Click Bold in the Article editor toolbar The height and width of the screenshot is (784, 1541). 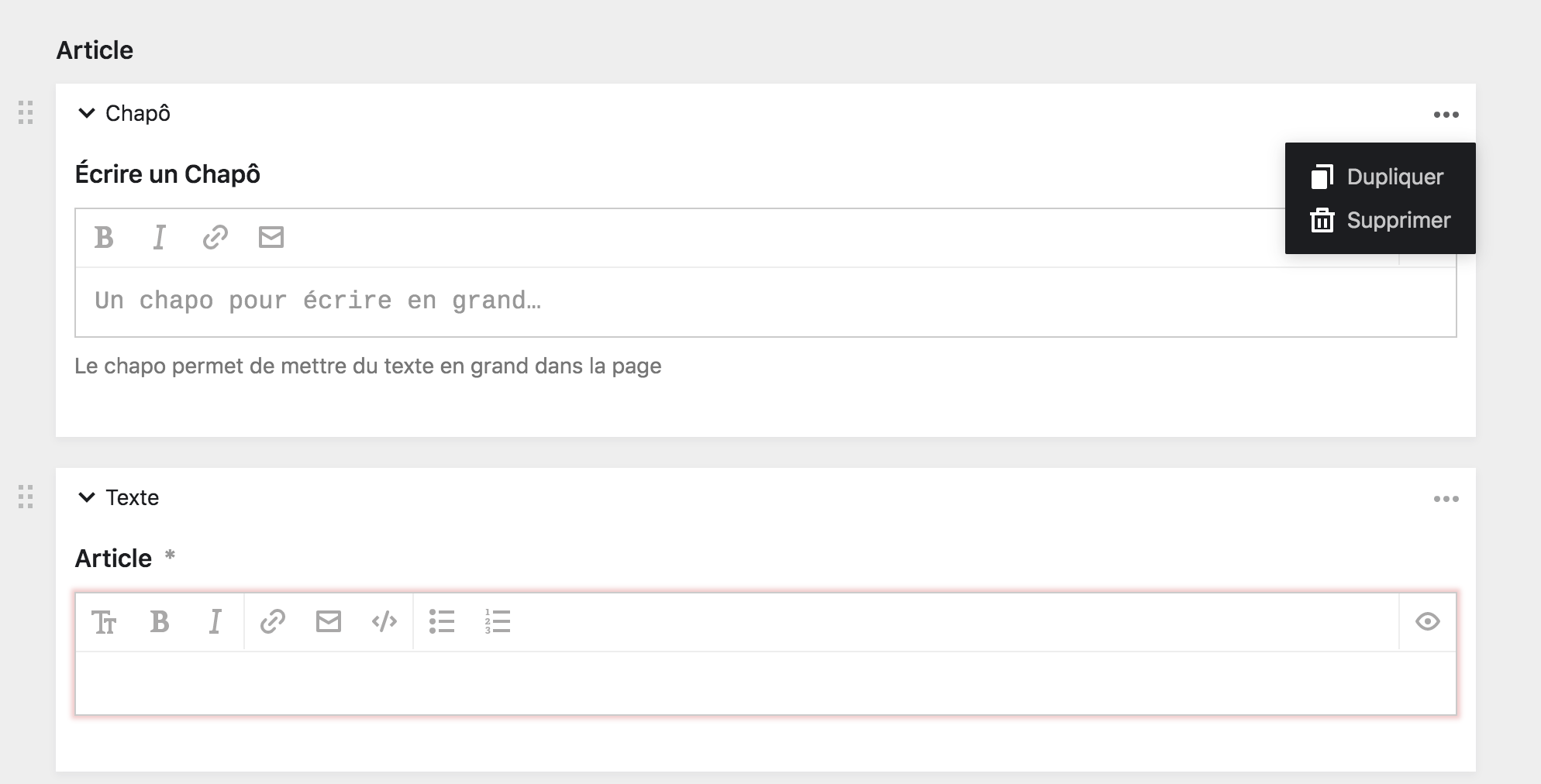160,621
